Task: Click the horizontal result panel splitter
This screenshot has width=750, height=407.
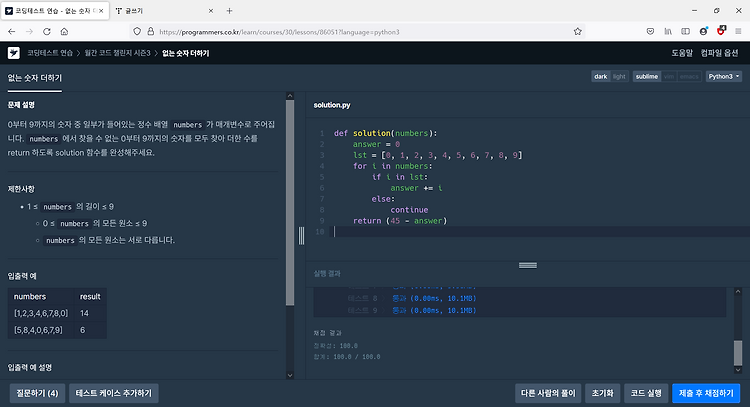Action: pyautogui.click(x=528, y=265)
